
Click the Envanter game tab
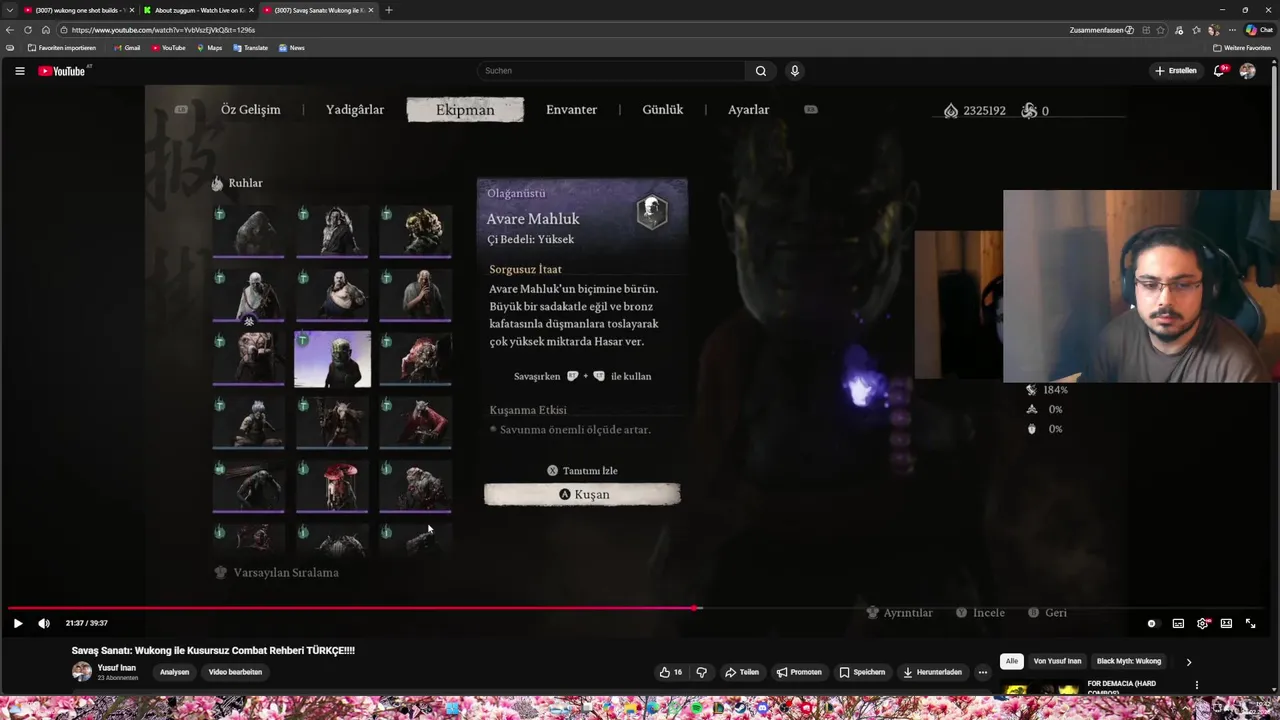(571, 110)
